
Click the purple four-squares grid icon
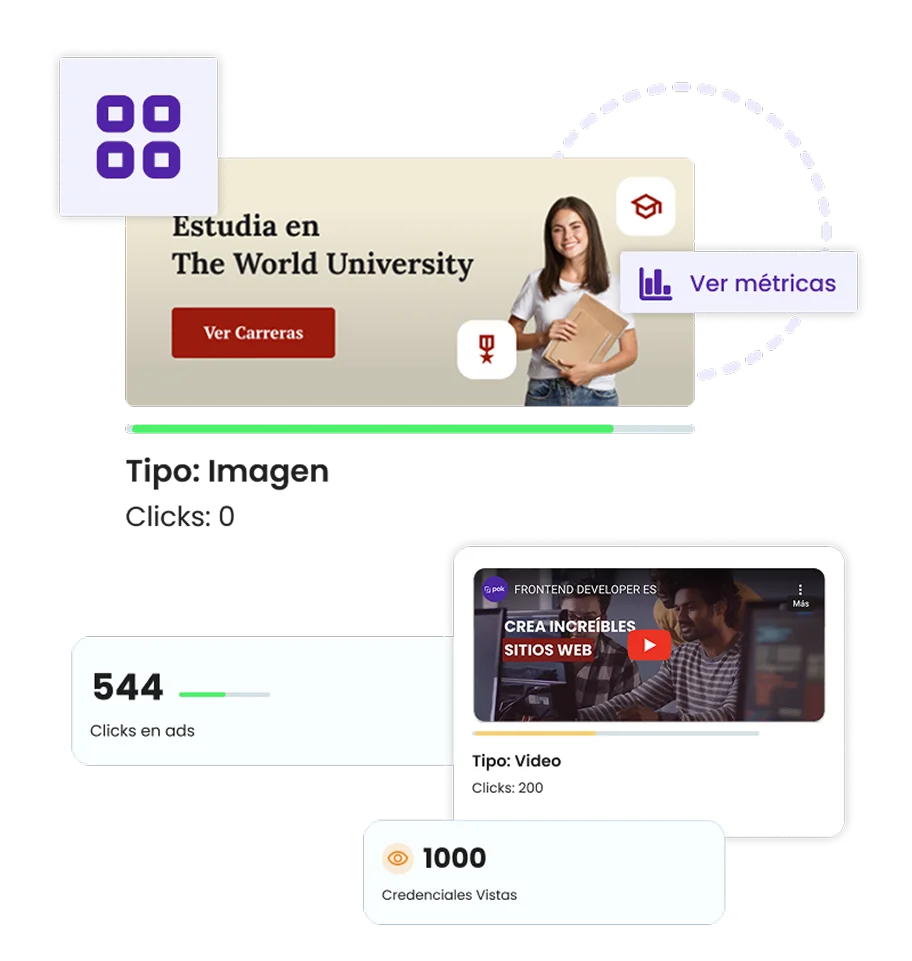click(x=139, y=136)
